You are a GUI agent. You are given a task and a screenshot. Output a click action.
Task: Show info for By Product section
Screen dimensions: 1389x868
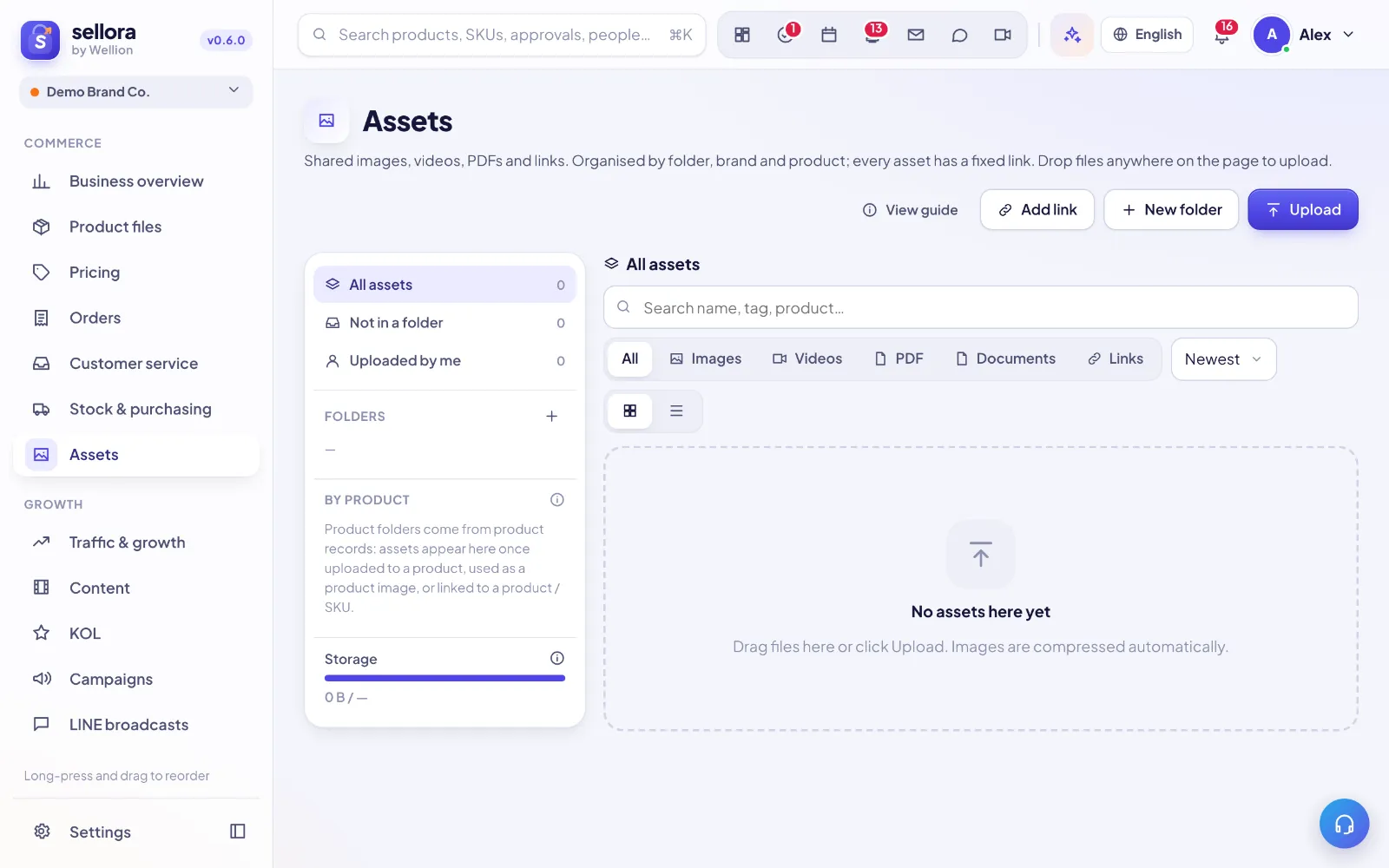(x=557, y=500)
